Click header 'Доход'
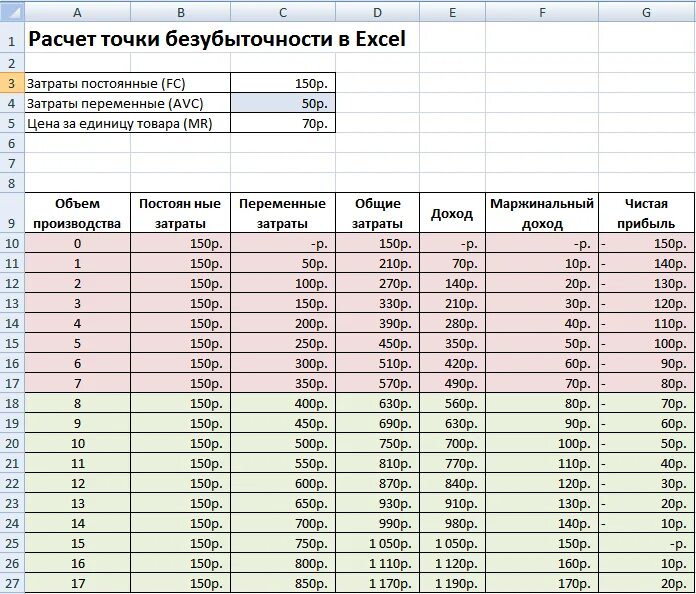This screenshot has width=696, height=594. (452, 213)
